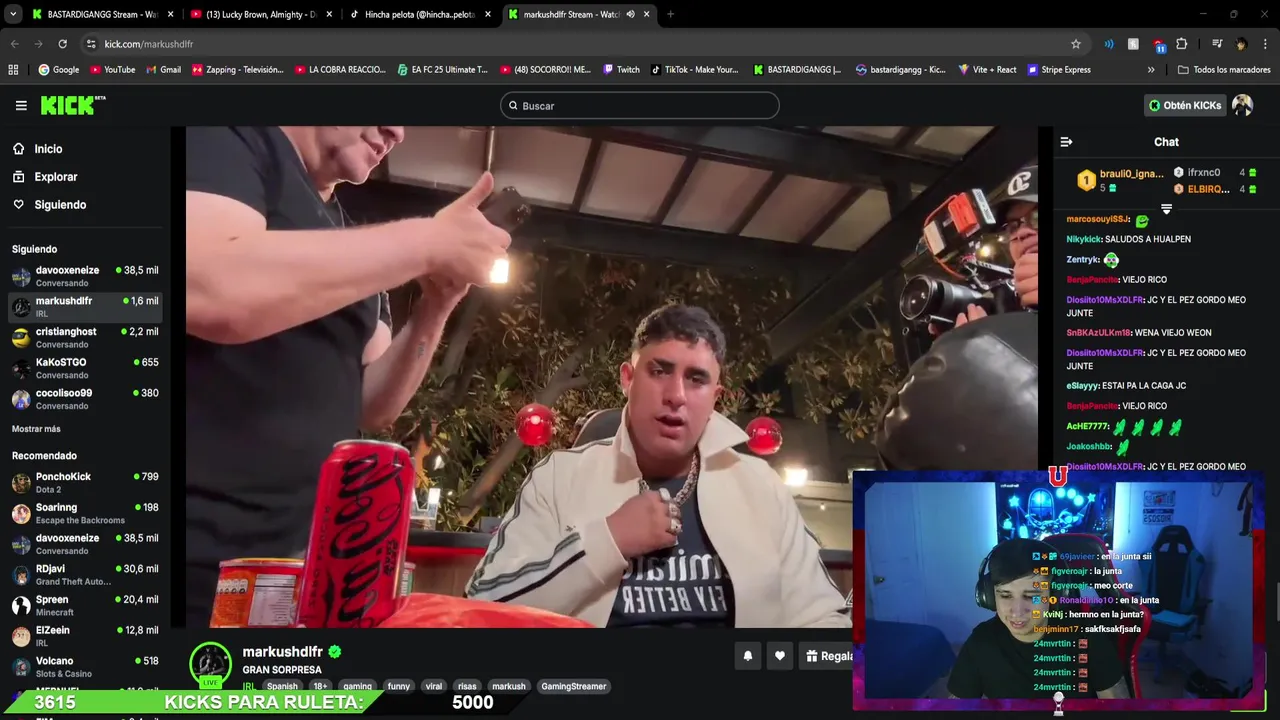Open the Extensions puzzle icon
Screen dimensions: 1280x720
(1182, 44)
